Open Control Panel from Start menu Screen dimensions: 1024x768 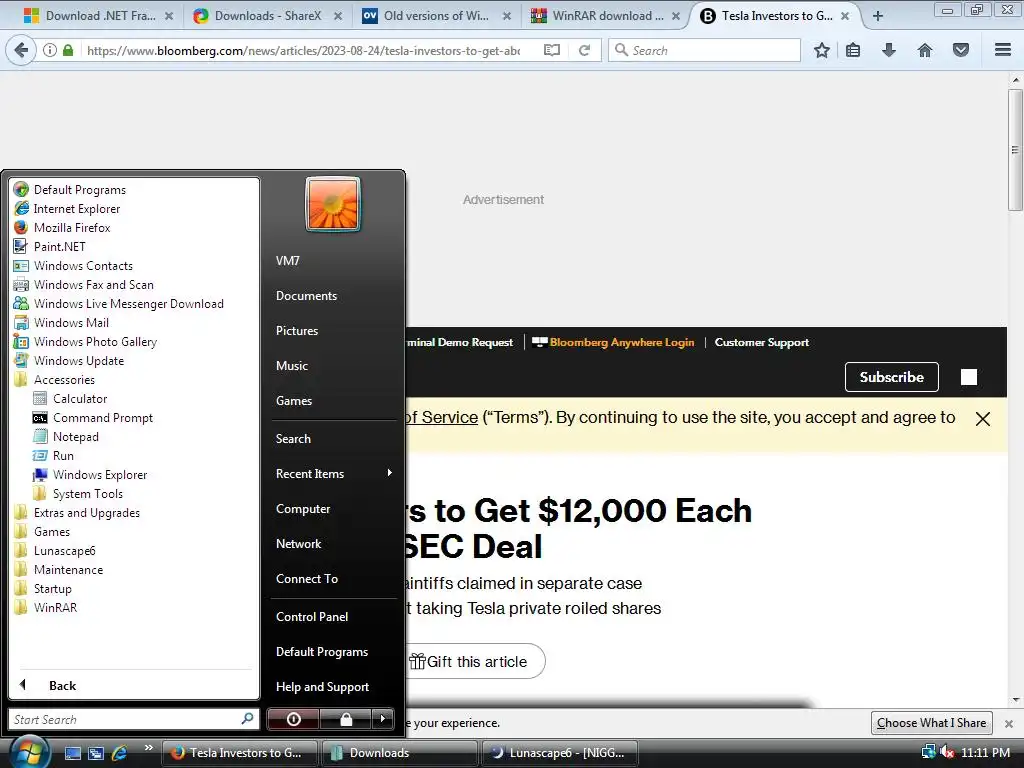point(312,617)
